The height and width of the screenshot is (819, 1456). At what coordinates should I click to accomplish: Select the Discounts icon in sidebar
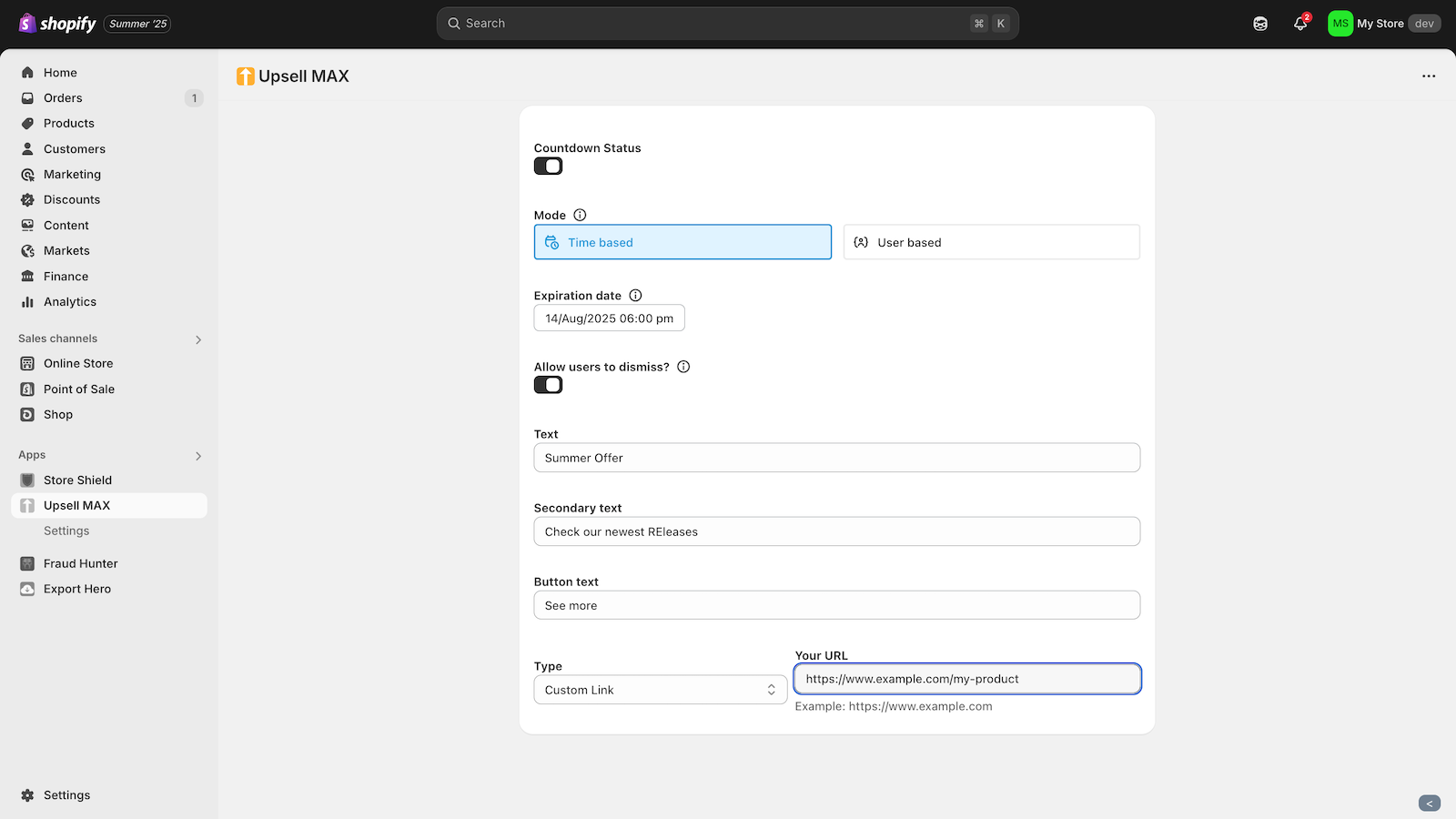tap(28, 199)
